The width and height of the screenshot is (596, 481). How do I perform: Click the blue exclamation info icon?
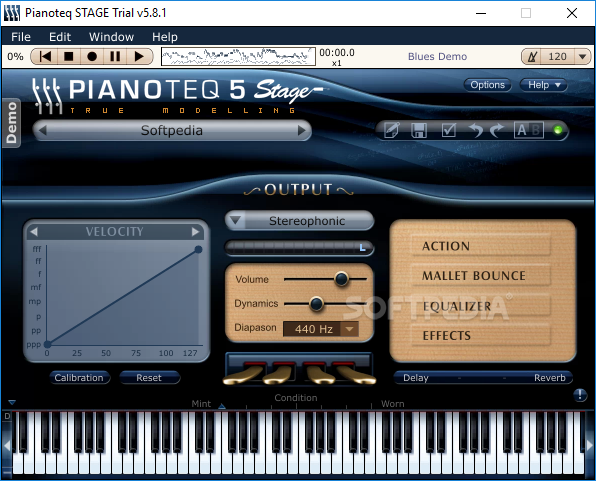pyautogui.click(x=580, y=395)
